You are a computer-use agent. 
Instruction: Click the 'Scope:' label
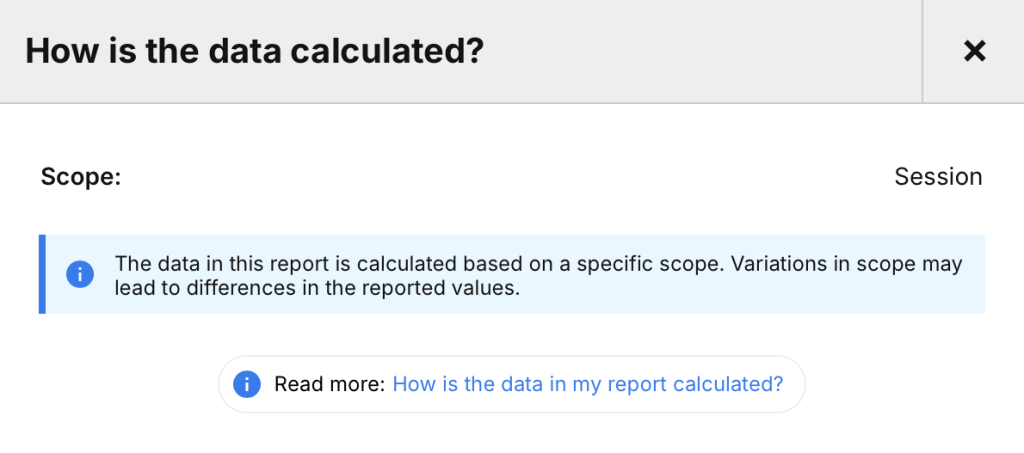[81, 177]
